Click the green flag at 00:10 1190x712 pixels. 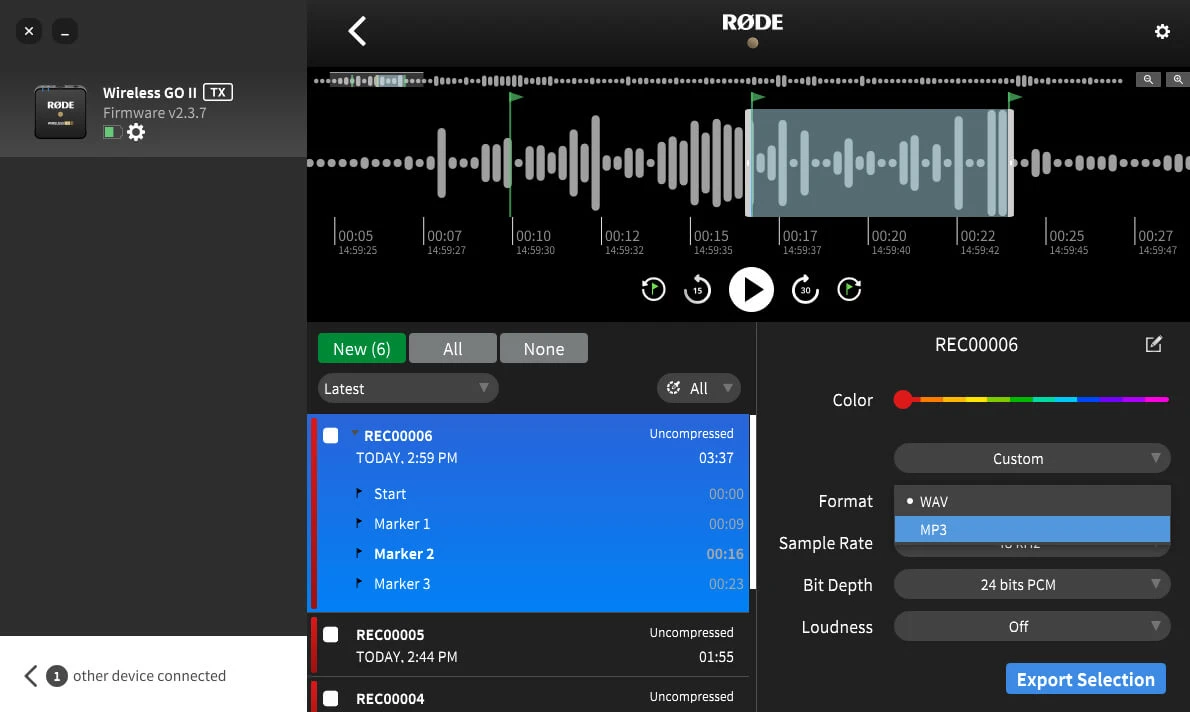[x=515, y=97]
